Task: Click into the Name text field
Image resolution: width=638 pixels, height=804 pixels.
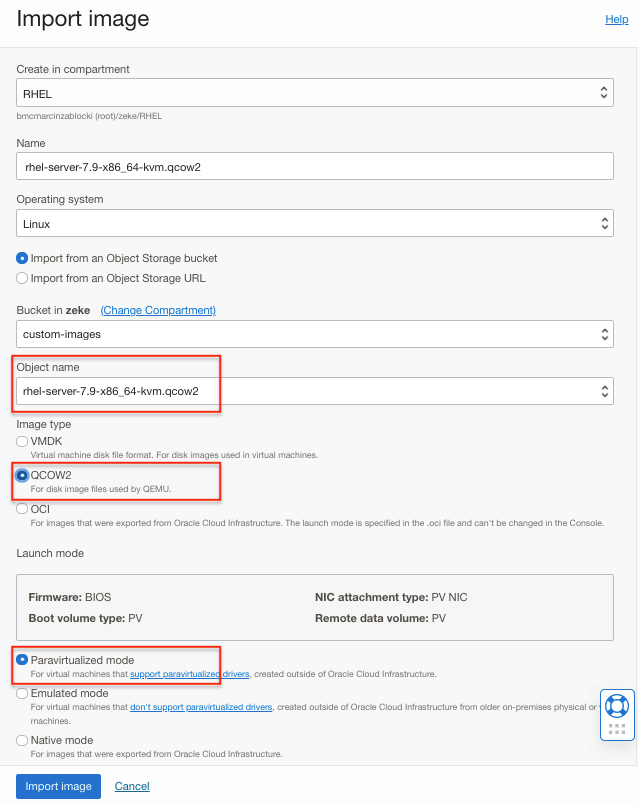Action: tap(314, 167)
